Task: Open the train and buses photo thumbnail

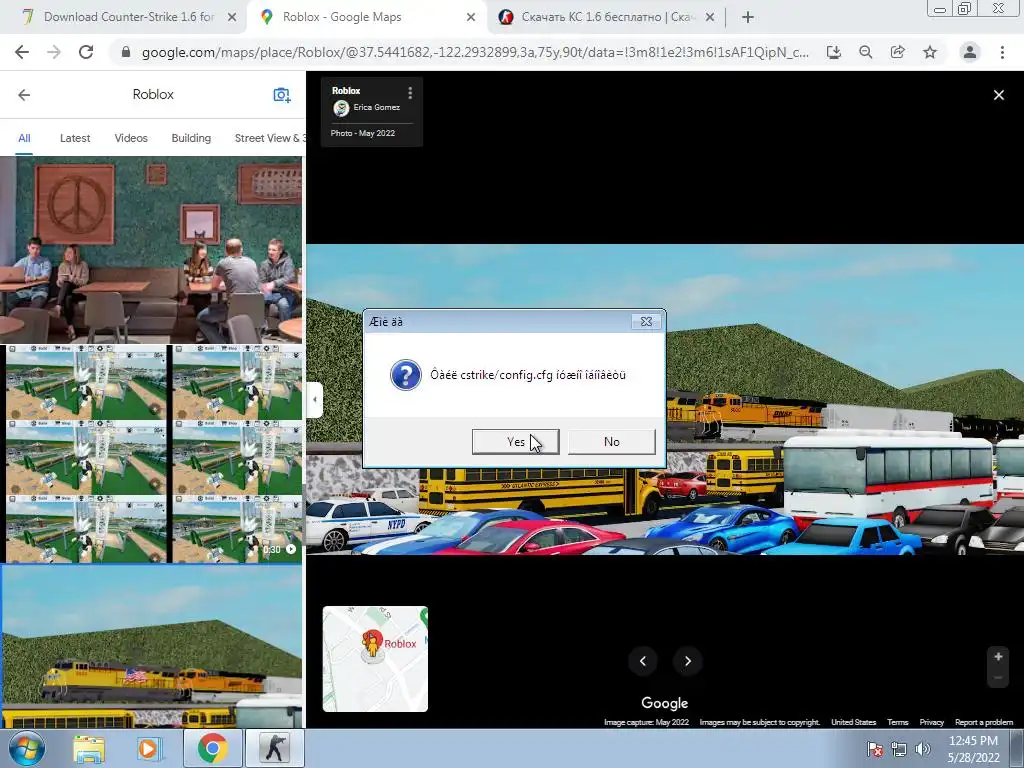Action: pos(152,647)
